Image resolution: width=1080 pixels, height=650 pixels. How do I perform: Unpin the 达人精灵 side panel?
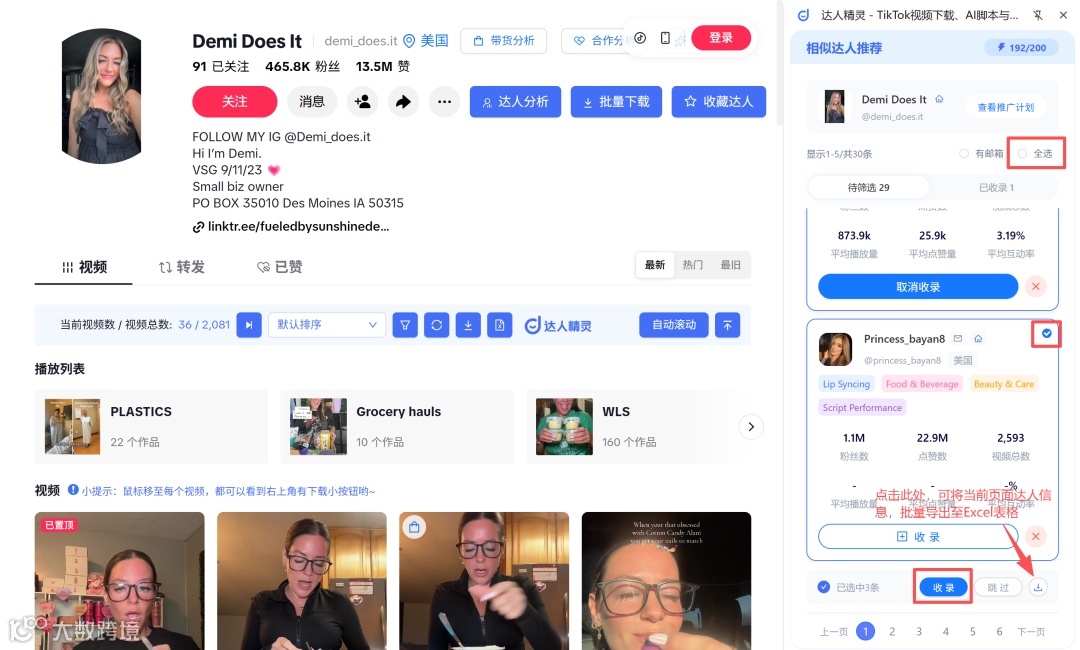click(x=1037, y=15)
